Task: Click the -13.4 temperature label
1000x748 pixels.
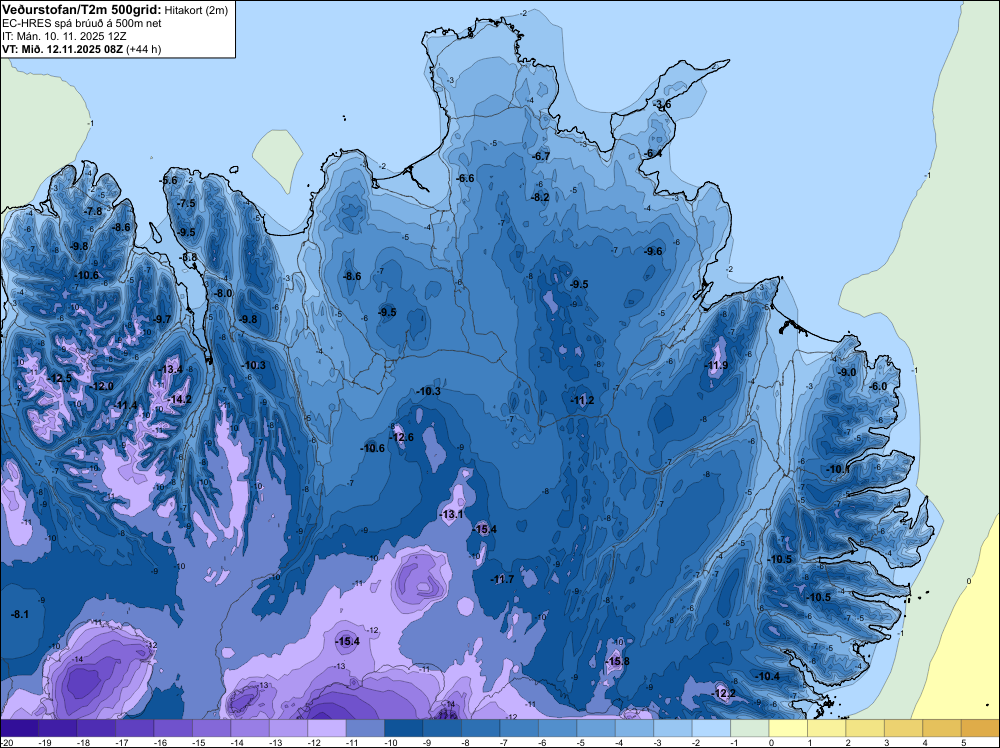Action: point(171,369)
